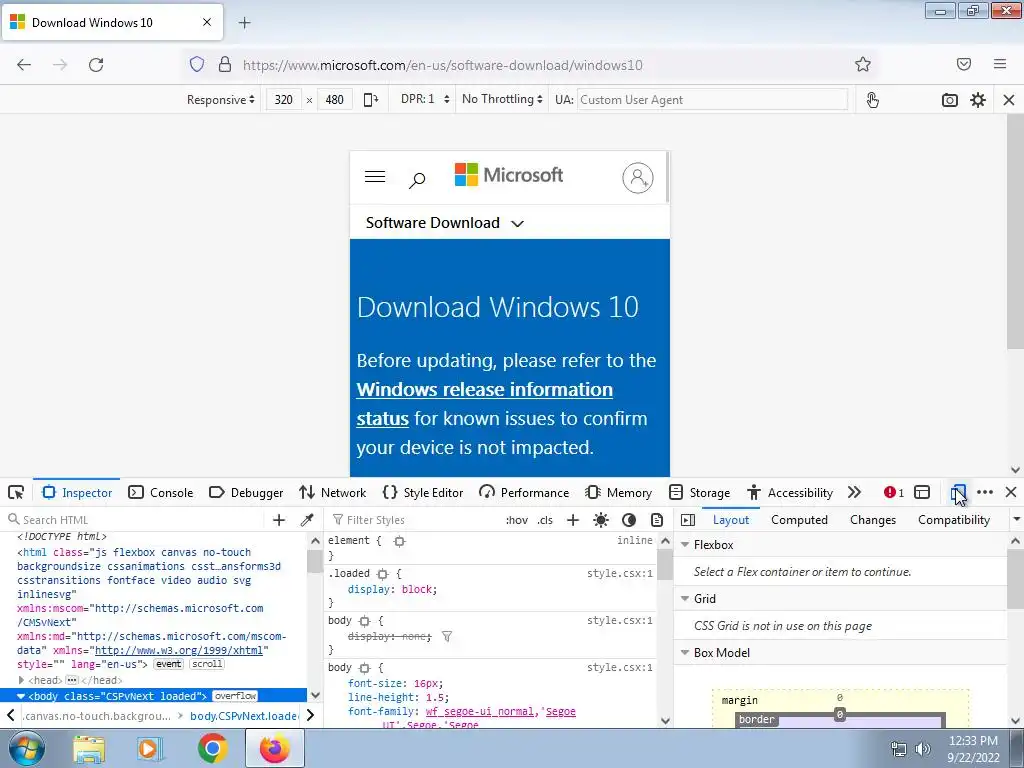Expand the head element node

pyautogui.click(x=22, y=680)
